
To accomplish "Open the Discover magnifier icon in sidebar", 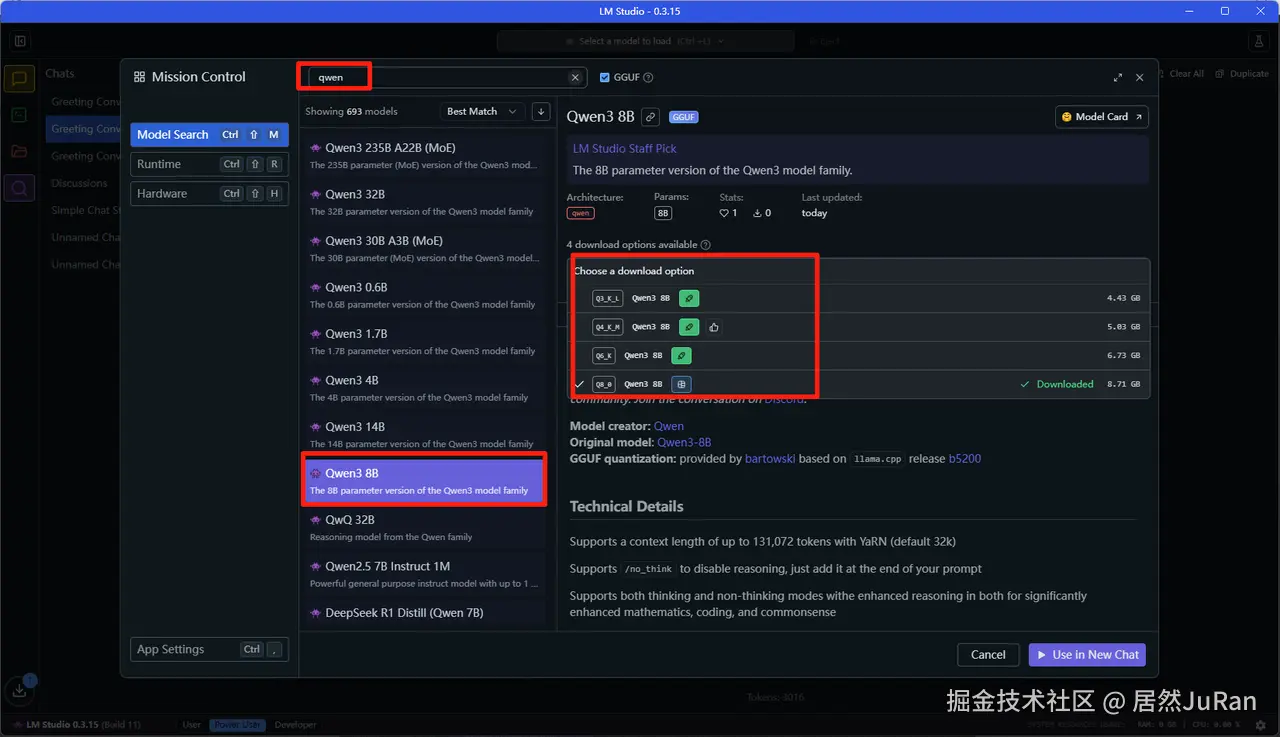I will pyautogui.click(x=19, y=187).
